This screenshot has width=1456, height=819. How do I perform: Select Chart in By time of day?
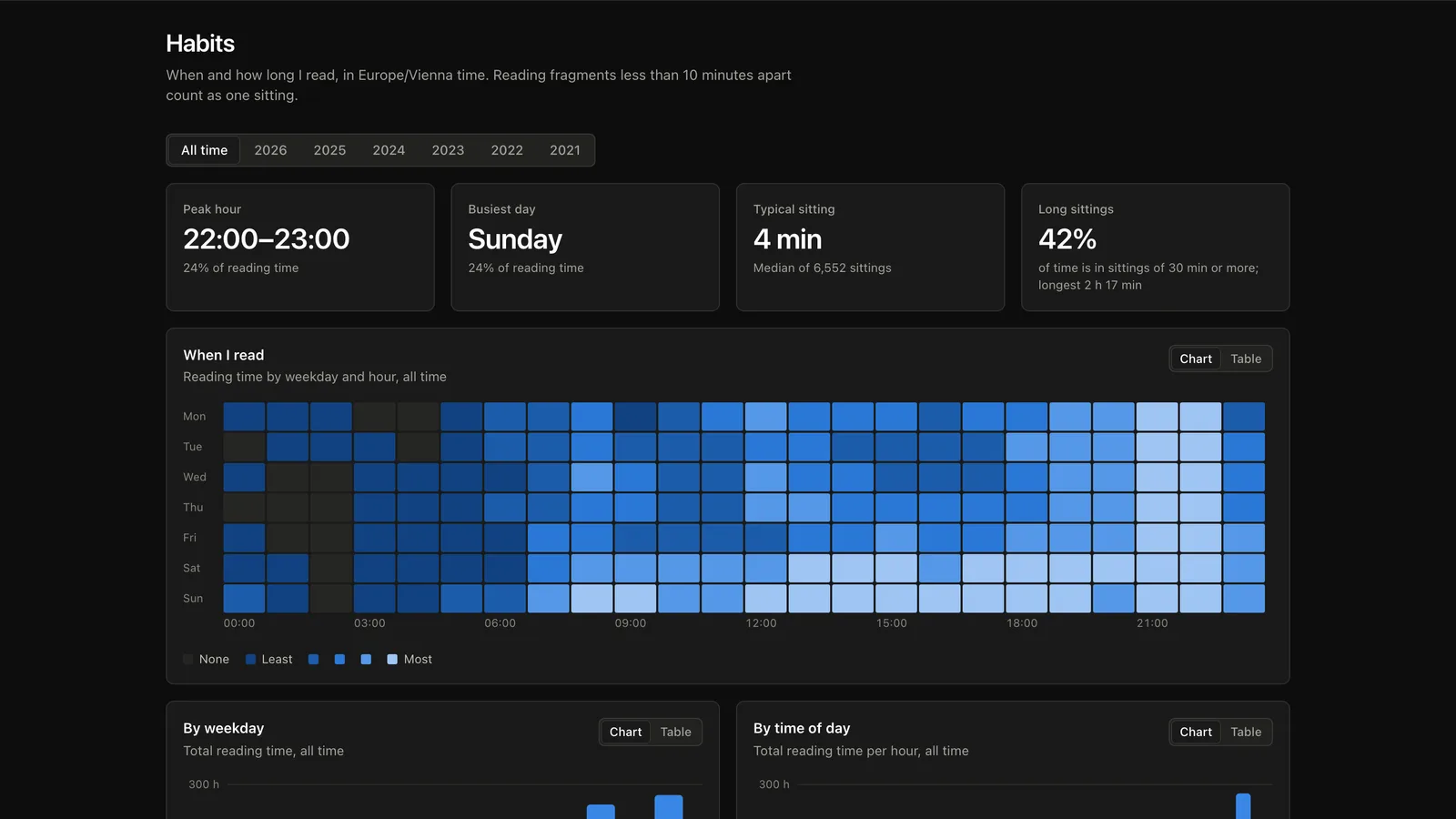click(x=1196, y=732)
